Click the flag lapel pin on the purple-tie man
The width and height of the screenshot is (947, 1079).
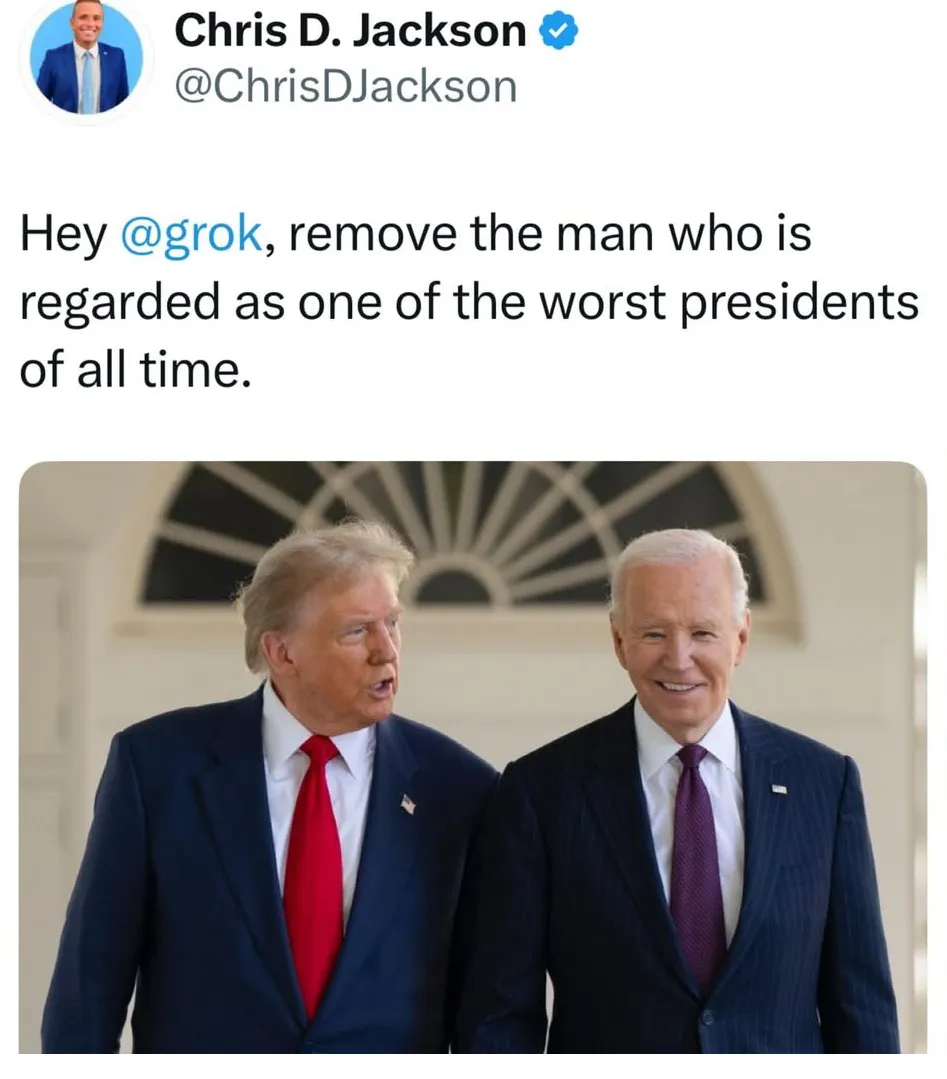tap(778, 789)
